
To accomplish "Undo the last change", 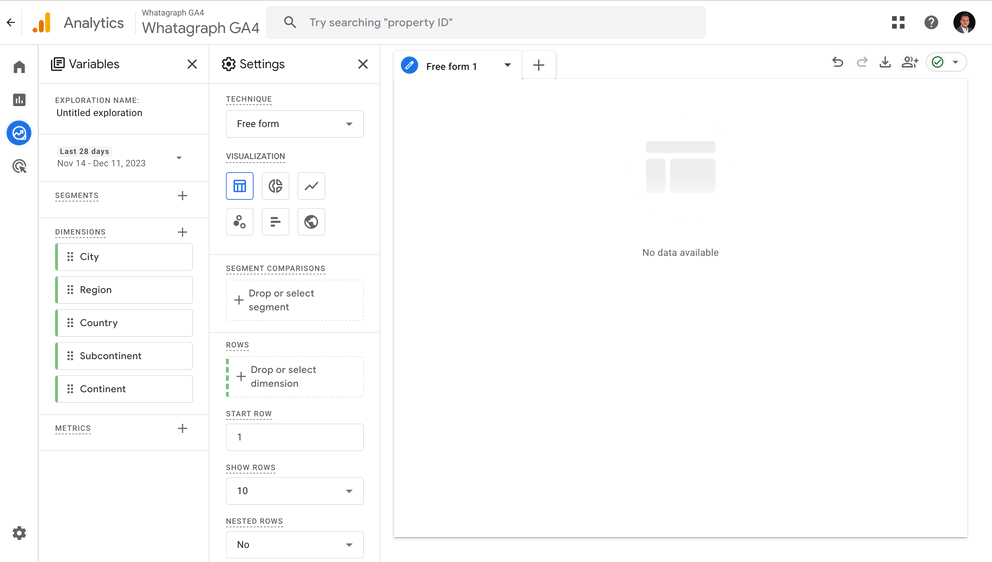I will [838, 62].
